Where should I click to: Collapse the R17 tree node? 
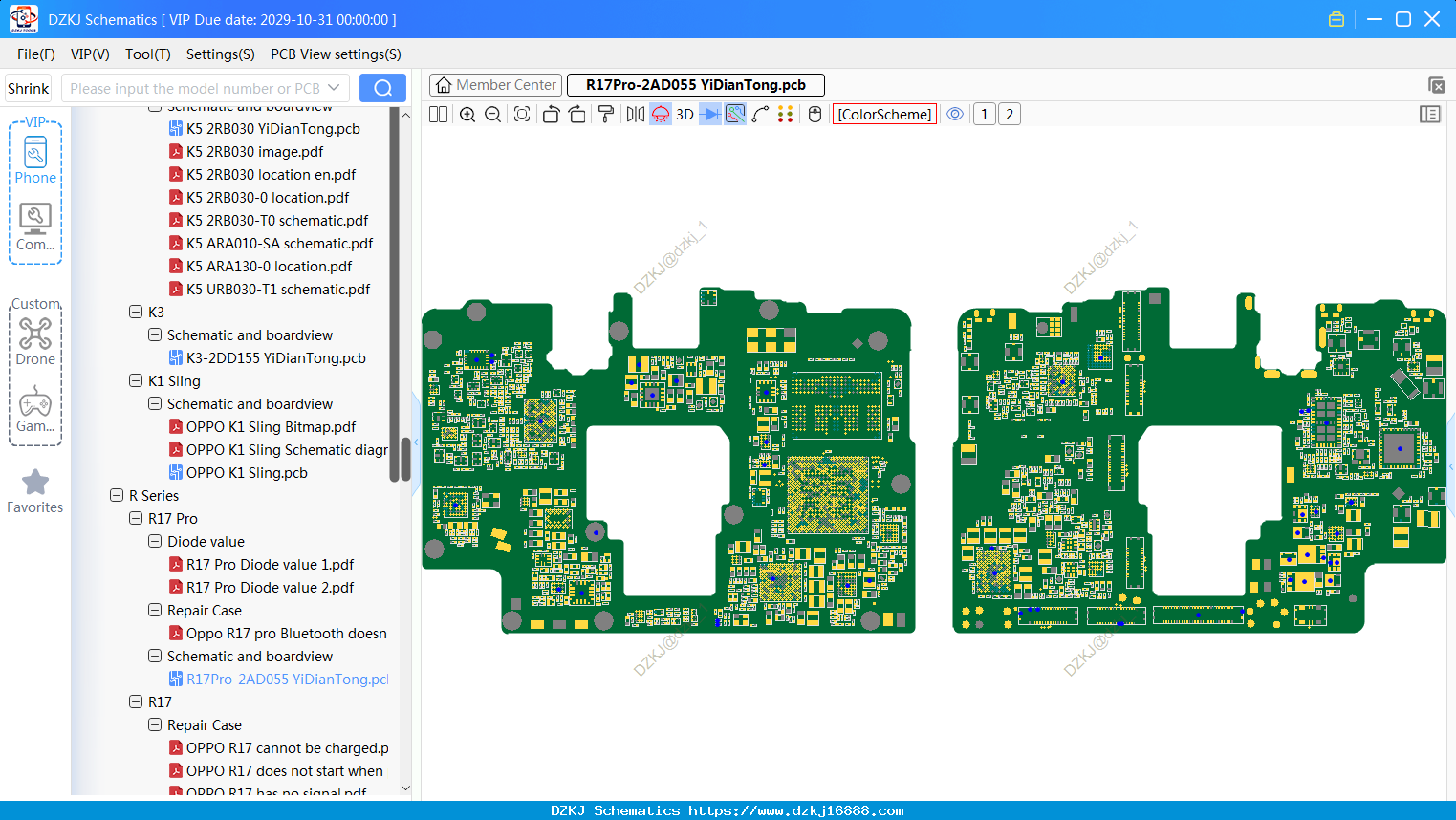coord(136,702)
